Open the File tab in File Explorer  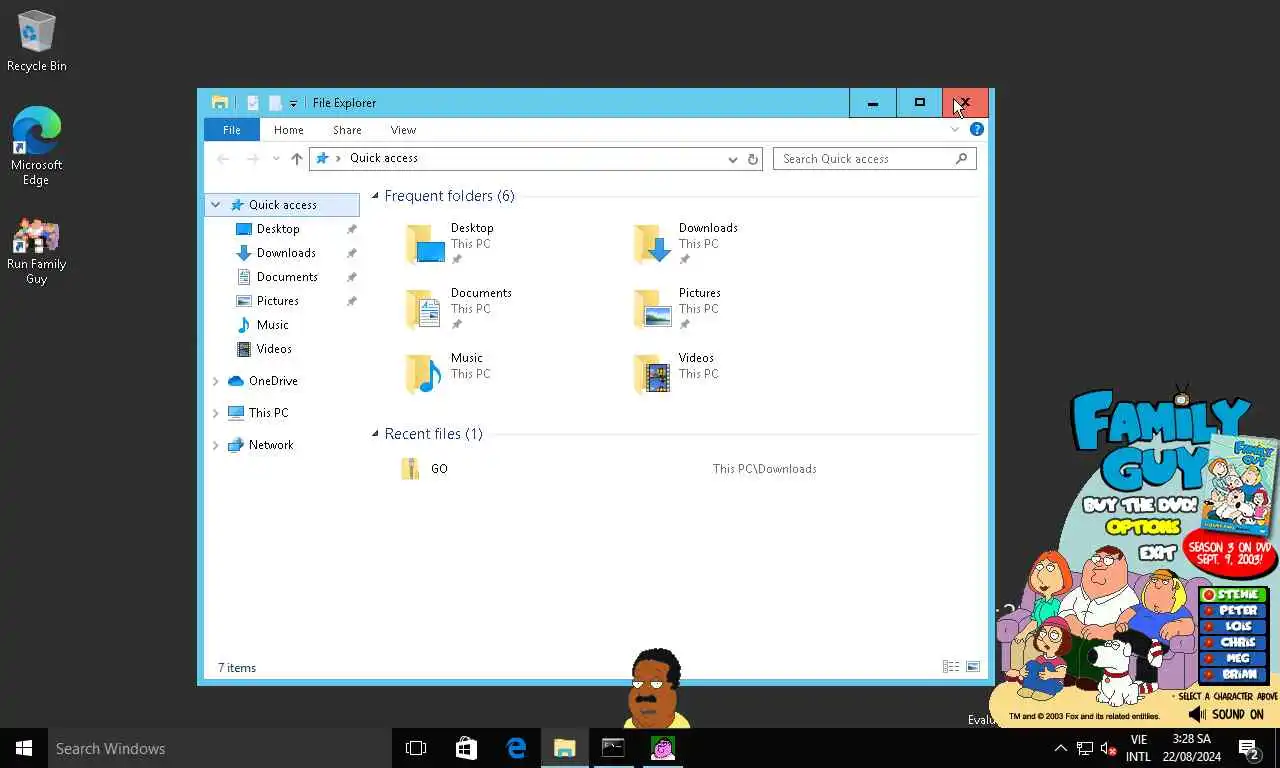click(232, 130)
